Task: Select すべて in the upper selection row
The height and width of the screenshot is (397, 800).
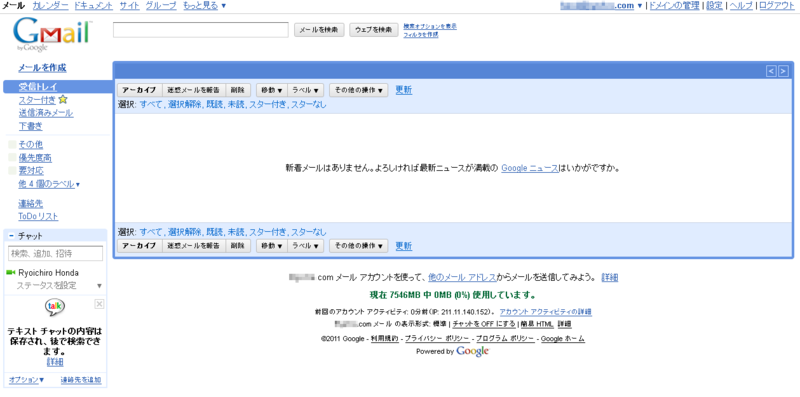Action: coord(151,105)
